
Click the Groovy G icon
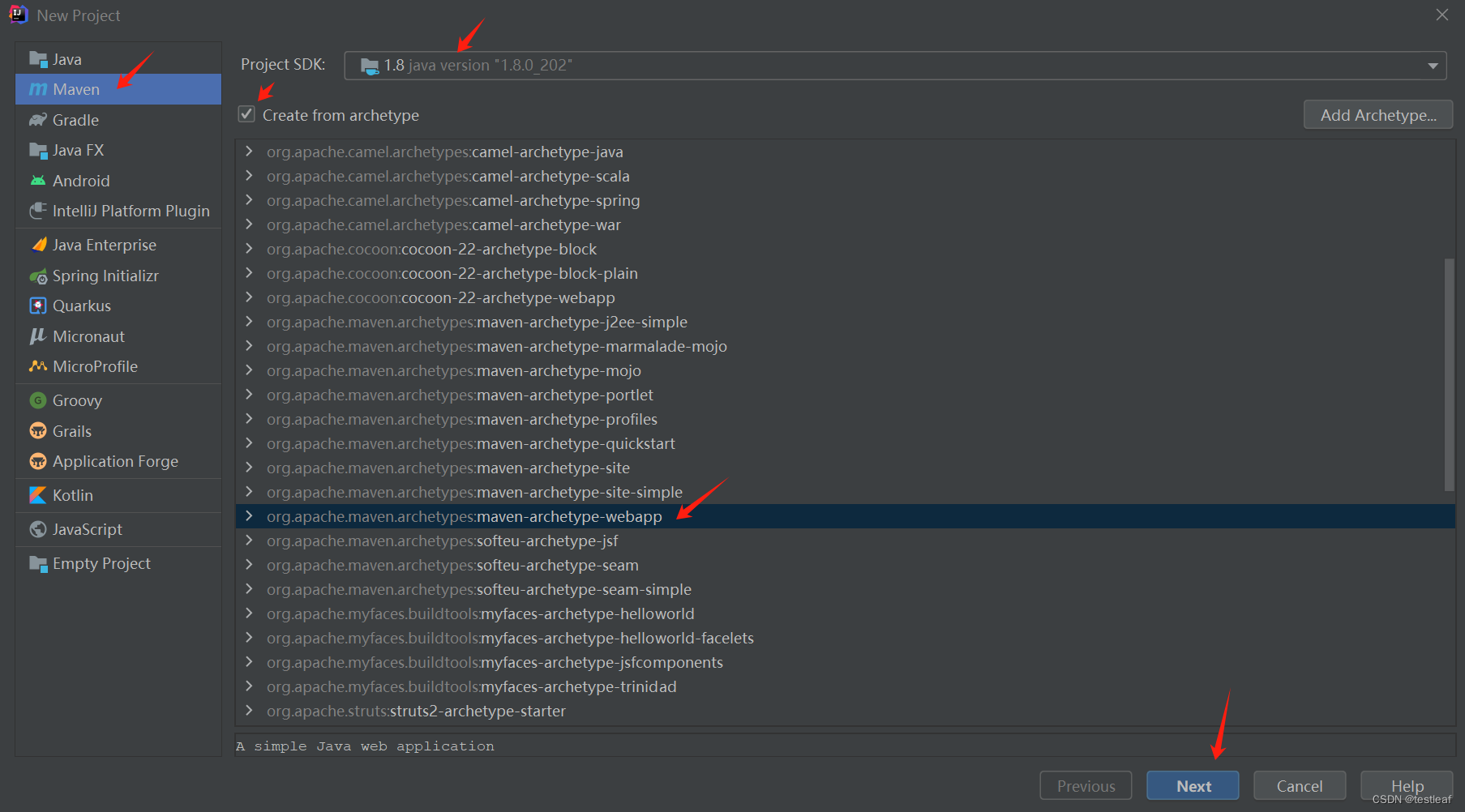pos(38,400)
